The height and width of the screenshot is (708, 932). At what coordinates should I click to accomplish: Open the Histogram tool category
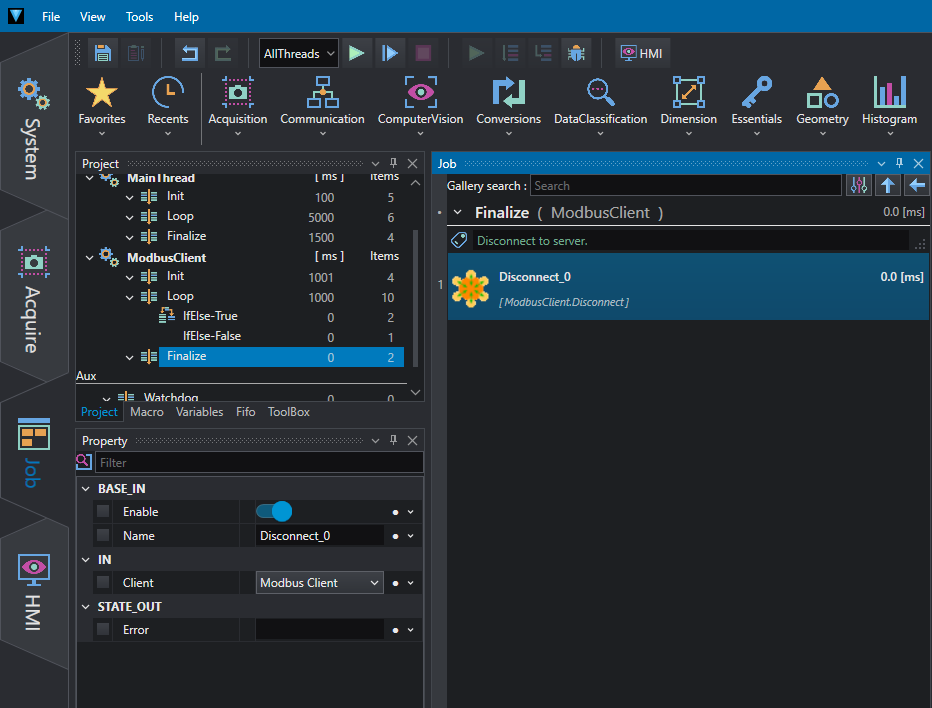coord(889,105)
